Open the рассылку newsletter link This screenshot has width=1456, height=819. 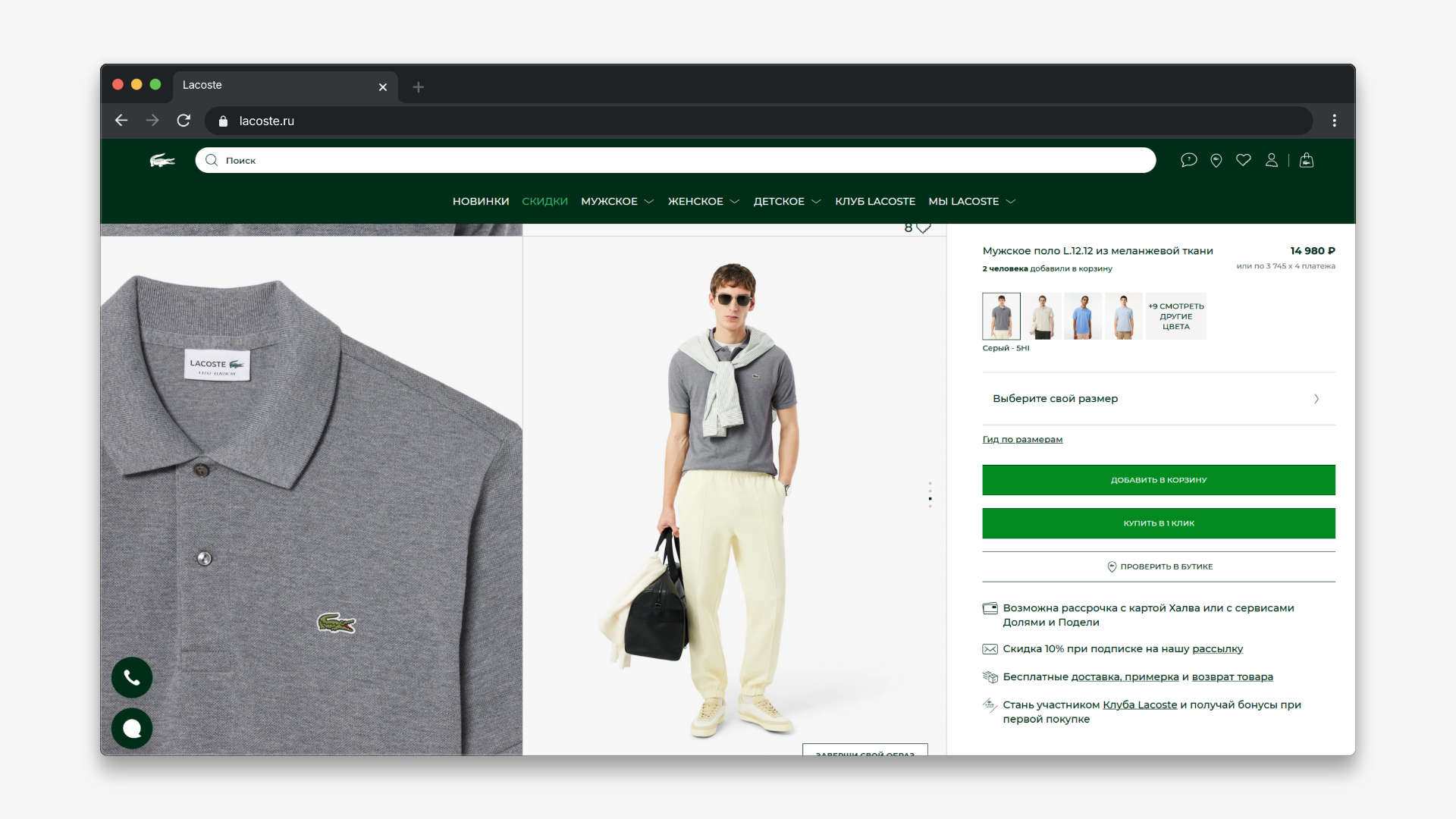1217,649
